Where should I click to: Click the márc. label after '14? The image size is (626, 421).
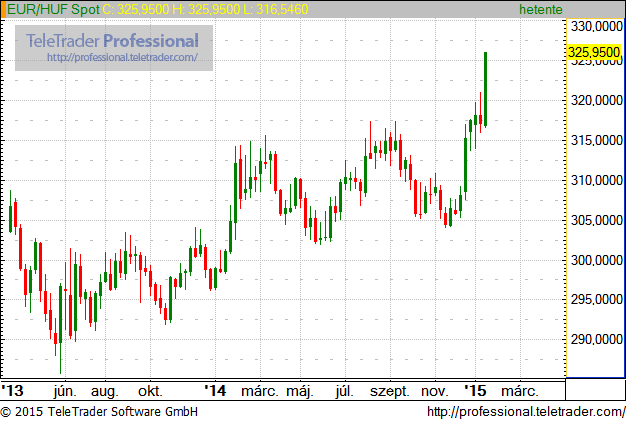(x=260, y=391)
